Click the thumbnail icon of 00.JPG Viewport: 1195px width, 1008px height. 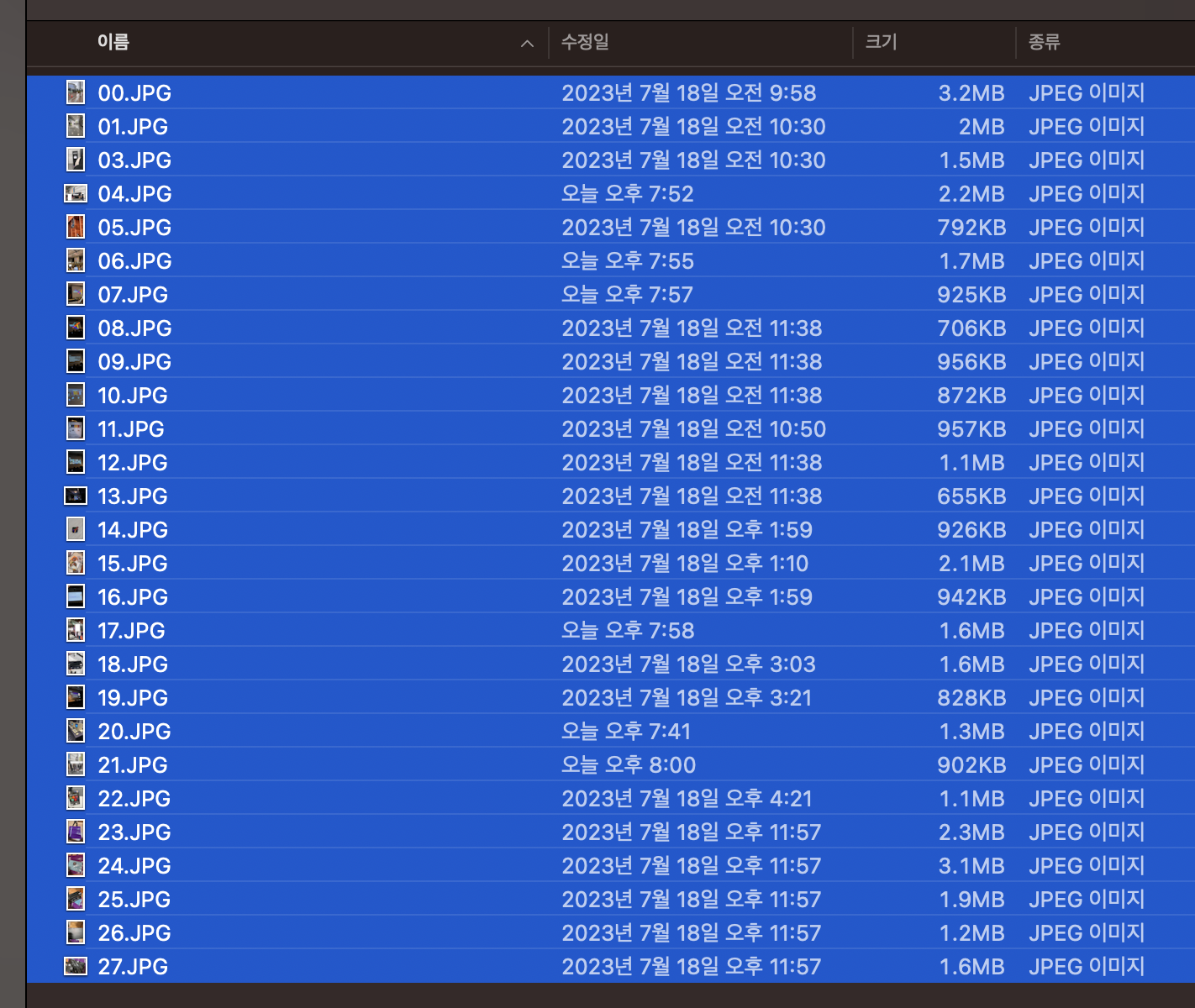click(76, 92)
